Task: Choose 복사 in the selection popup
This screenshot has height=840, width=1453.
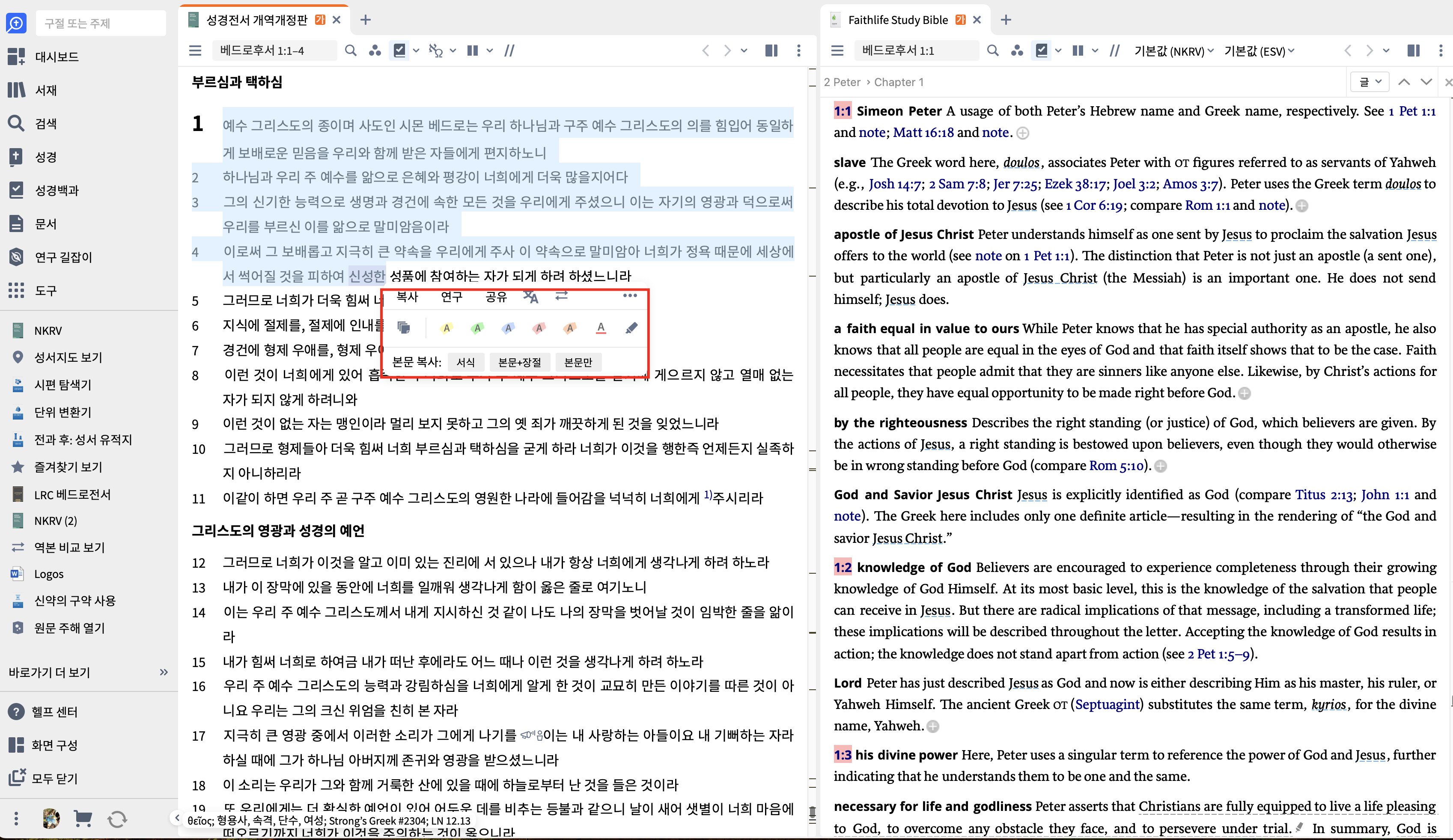Action: [x=407, y=296]
